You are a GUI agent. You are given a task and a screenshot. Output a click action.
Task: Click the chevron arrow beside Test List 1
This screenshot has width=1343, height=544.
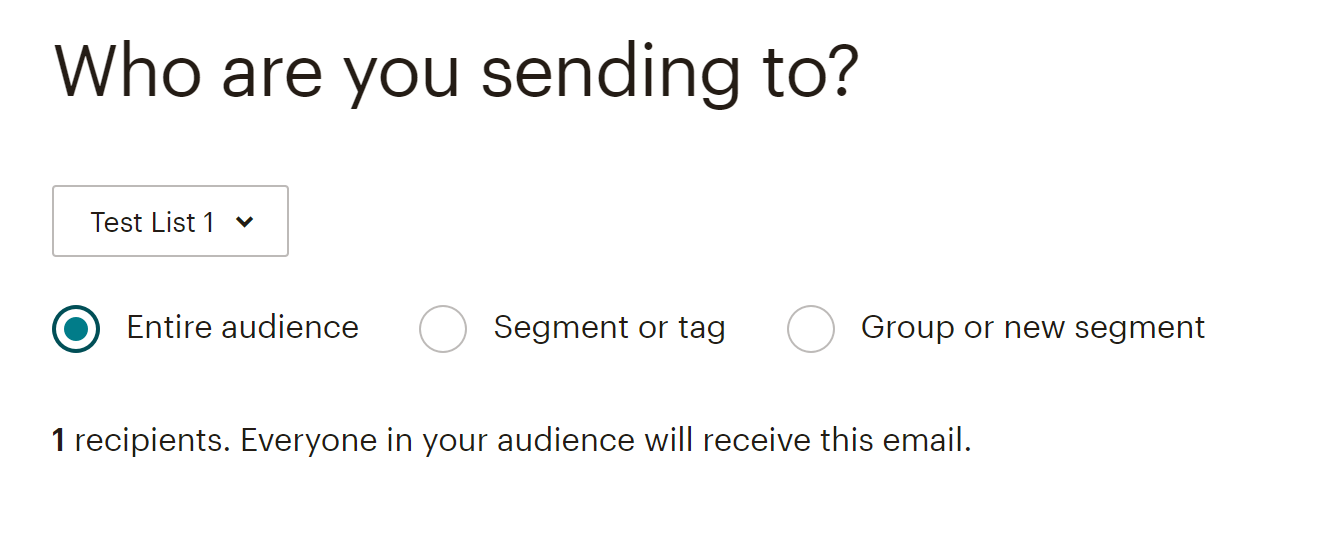click(245, 222)
